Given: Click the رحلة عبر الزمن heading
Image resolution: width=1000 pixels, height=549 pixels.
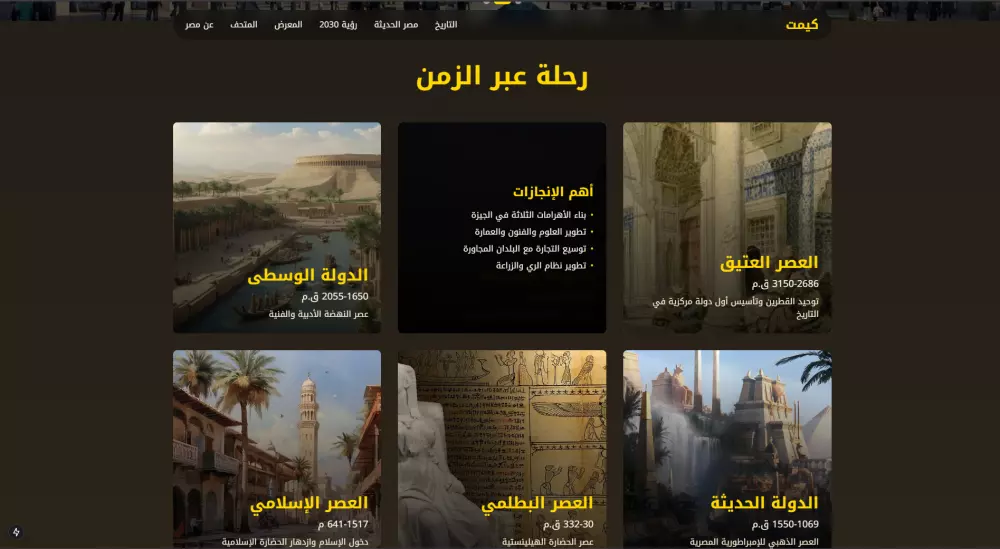Looking at the screenshot, I should [502, 77].
